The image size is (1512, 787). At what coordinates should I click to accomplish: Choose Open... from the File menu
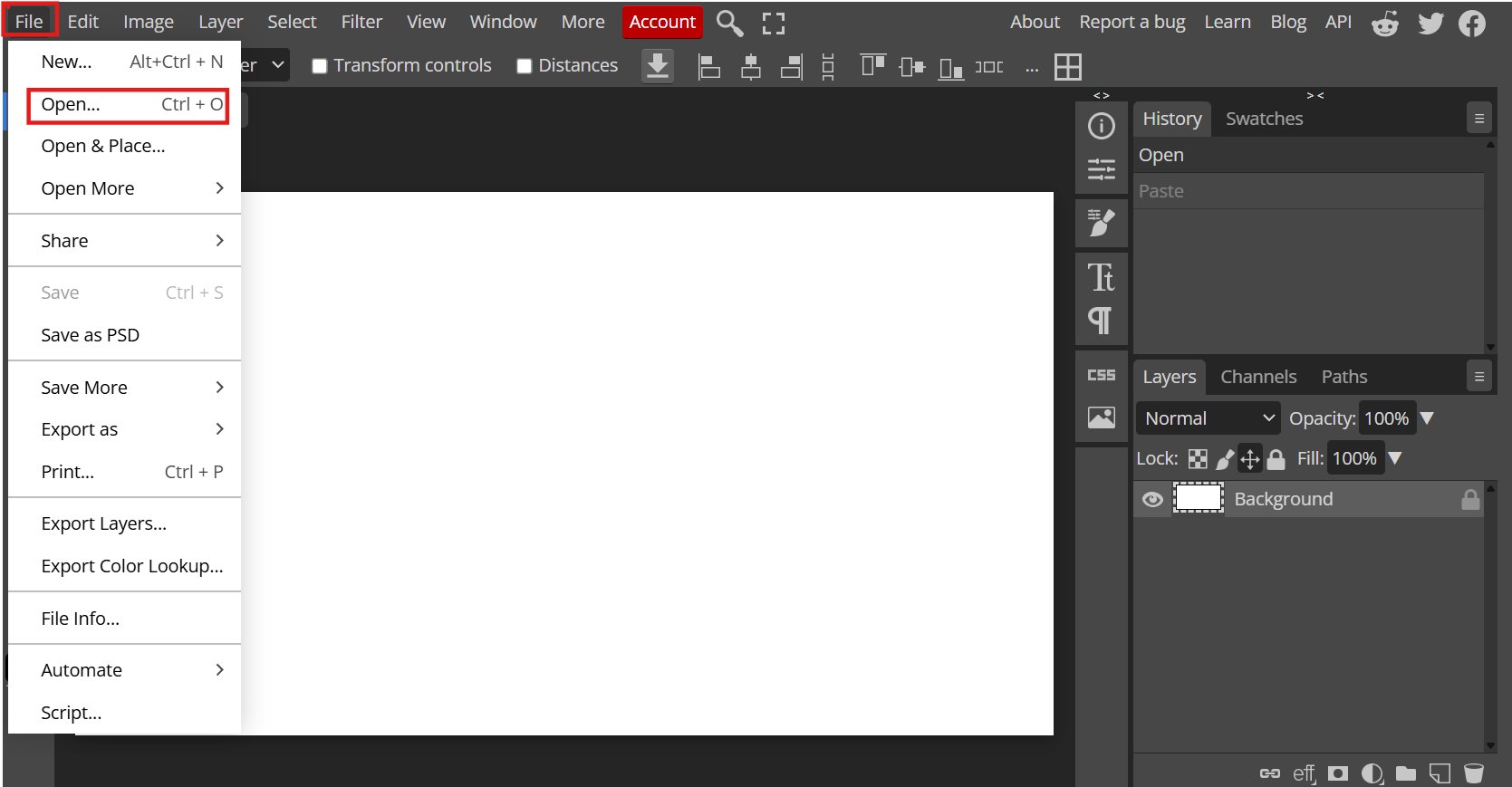point(127,105)
